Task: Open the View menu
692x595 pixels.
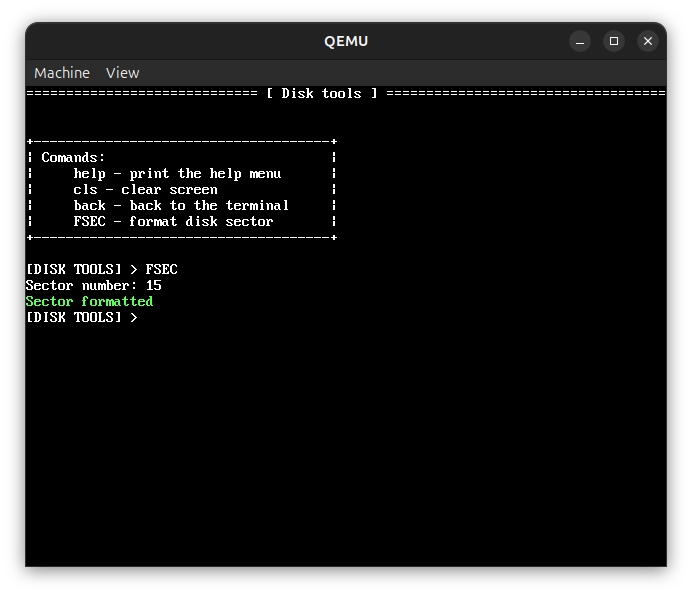Action: (x=122, y=73)
